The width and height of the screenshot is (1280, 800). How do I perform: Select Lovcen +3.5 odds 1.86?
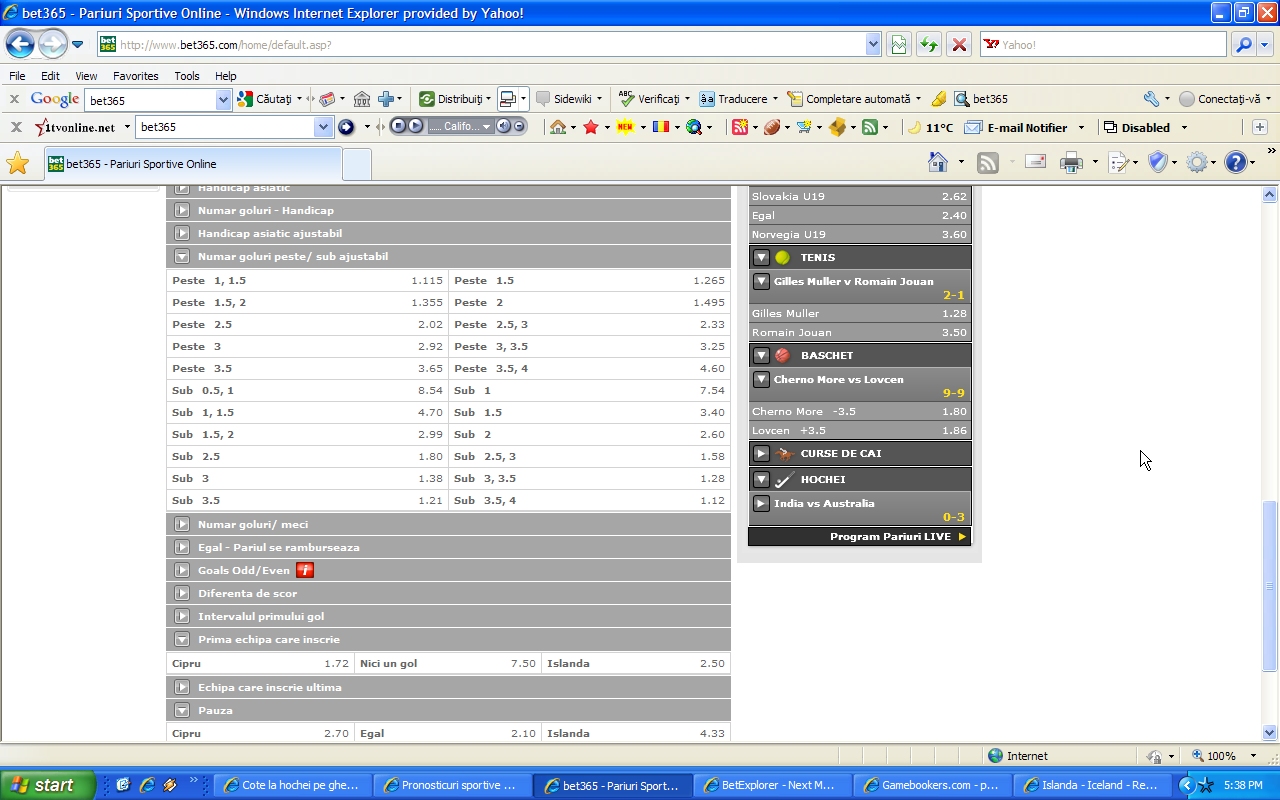pos(859,430)
